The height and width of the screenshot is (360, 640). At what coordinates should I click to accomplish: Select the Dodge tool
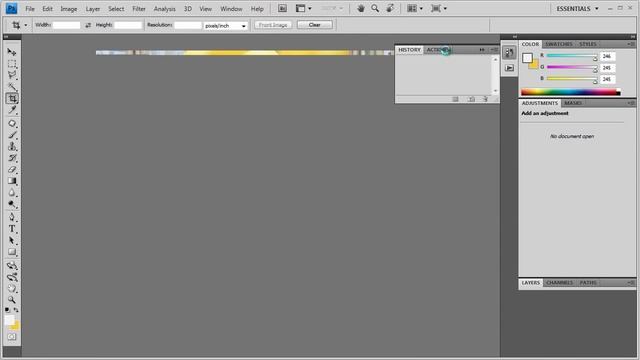[12, 204]
